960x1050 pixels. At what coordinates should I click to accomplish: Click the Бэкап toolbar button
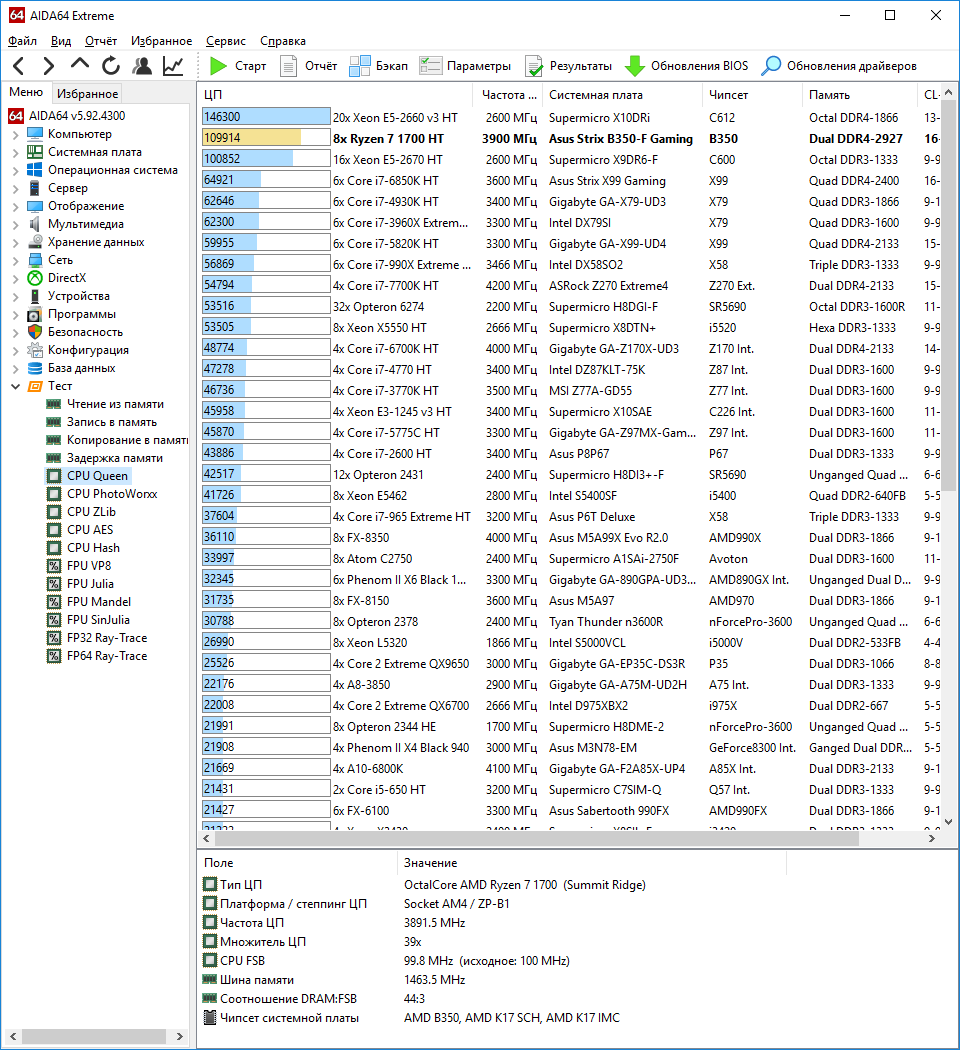coord(379,66)
